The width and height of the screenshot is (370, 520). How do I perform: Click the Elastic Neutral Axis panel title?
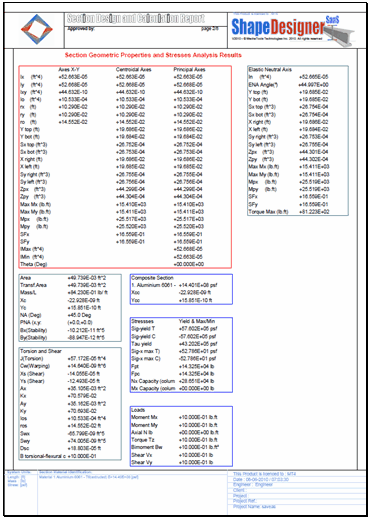pos(270,69)
